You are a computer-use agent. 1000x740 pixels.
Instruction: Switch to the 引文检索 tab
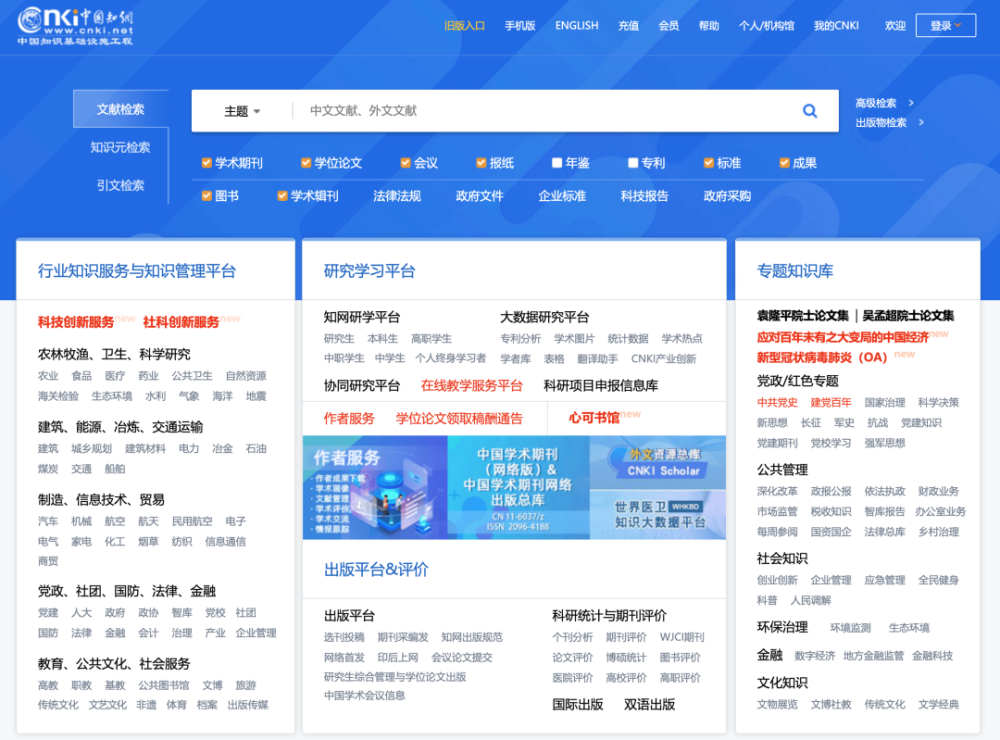pos(121,186)
